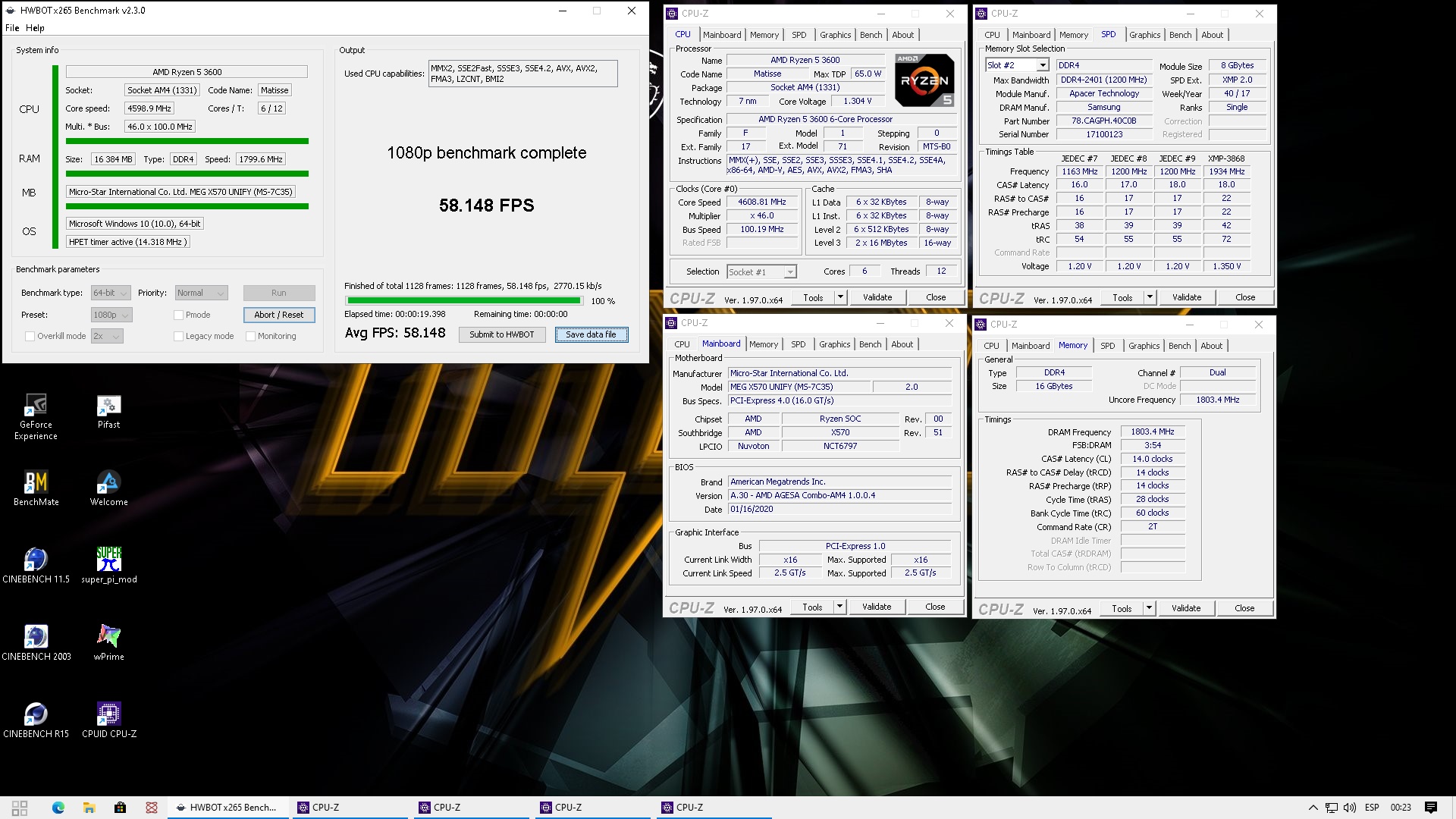Click Save data file button
Screen dimensions: 1456x819
click(591, 334)
